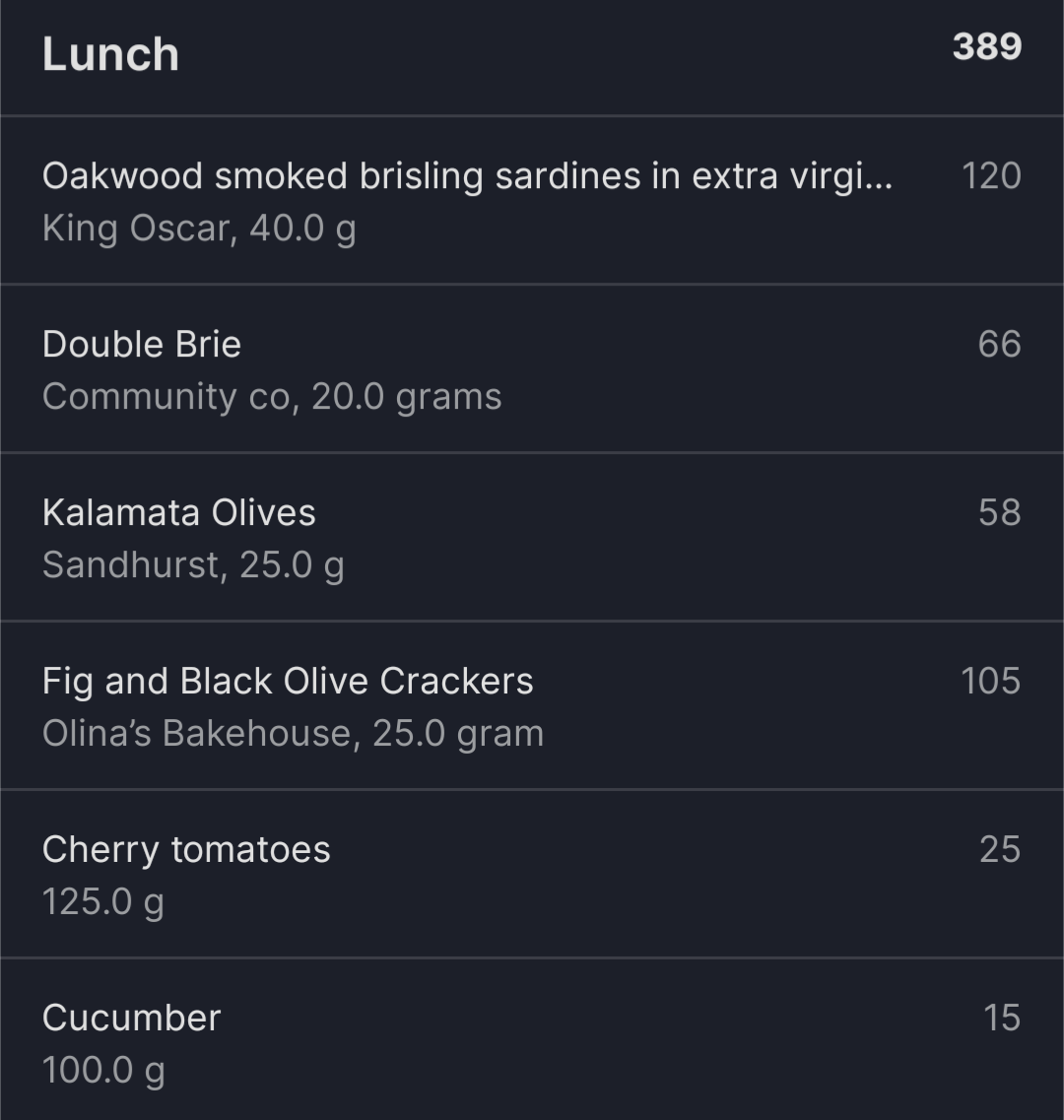Click the 105 calorie value for crackers
The width and height of the screenshot is (1064, 1120).
990,682
